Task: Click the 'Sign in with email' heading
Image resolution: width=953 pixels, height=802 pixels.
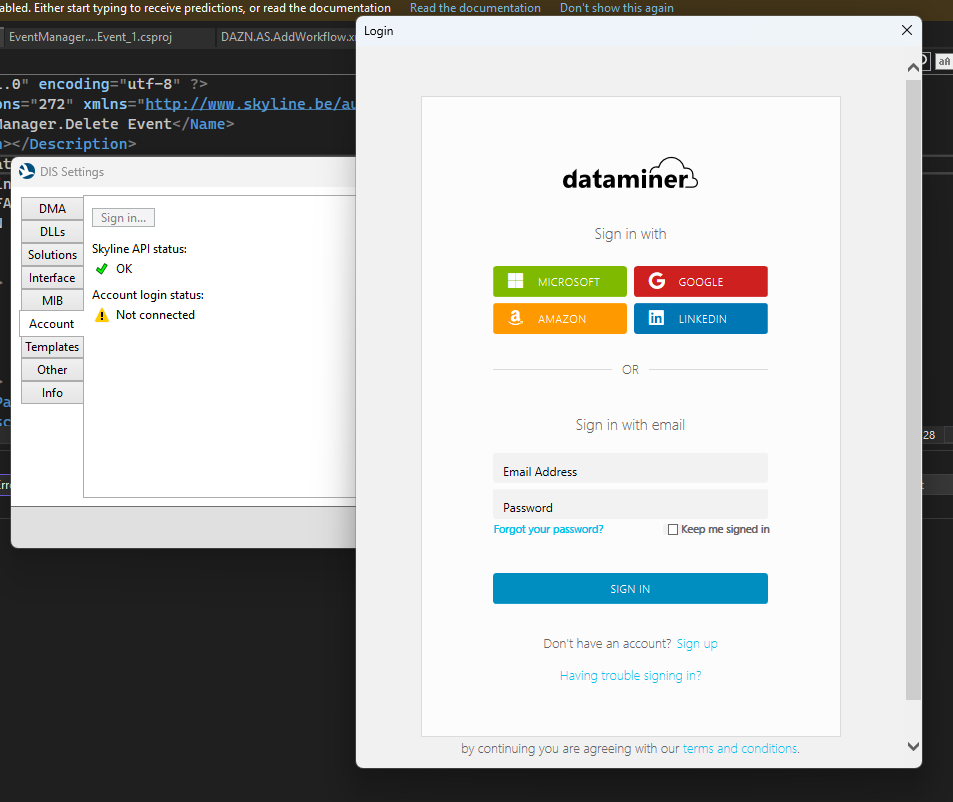Action: point(630,425)
